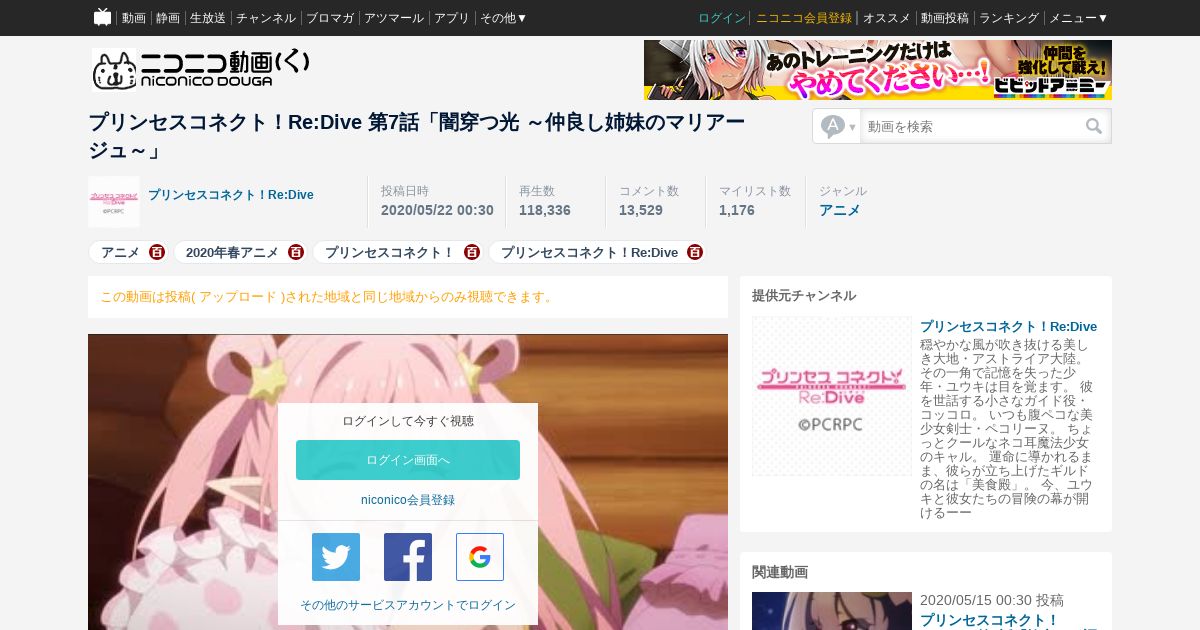Open dictionary icon next to 2020年春アニメ tag
The width and height of the screenshot is (1200, 630).
(296, 253)
